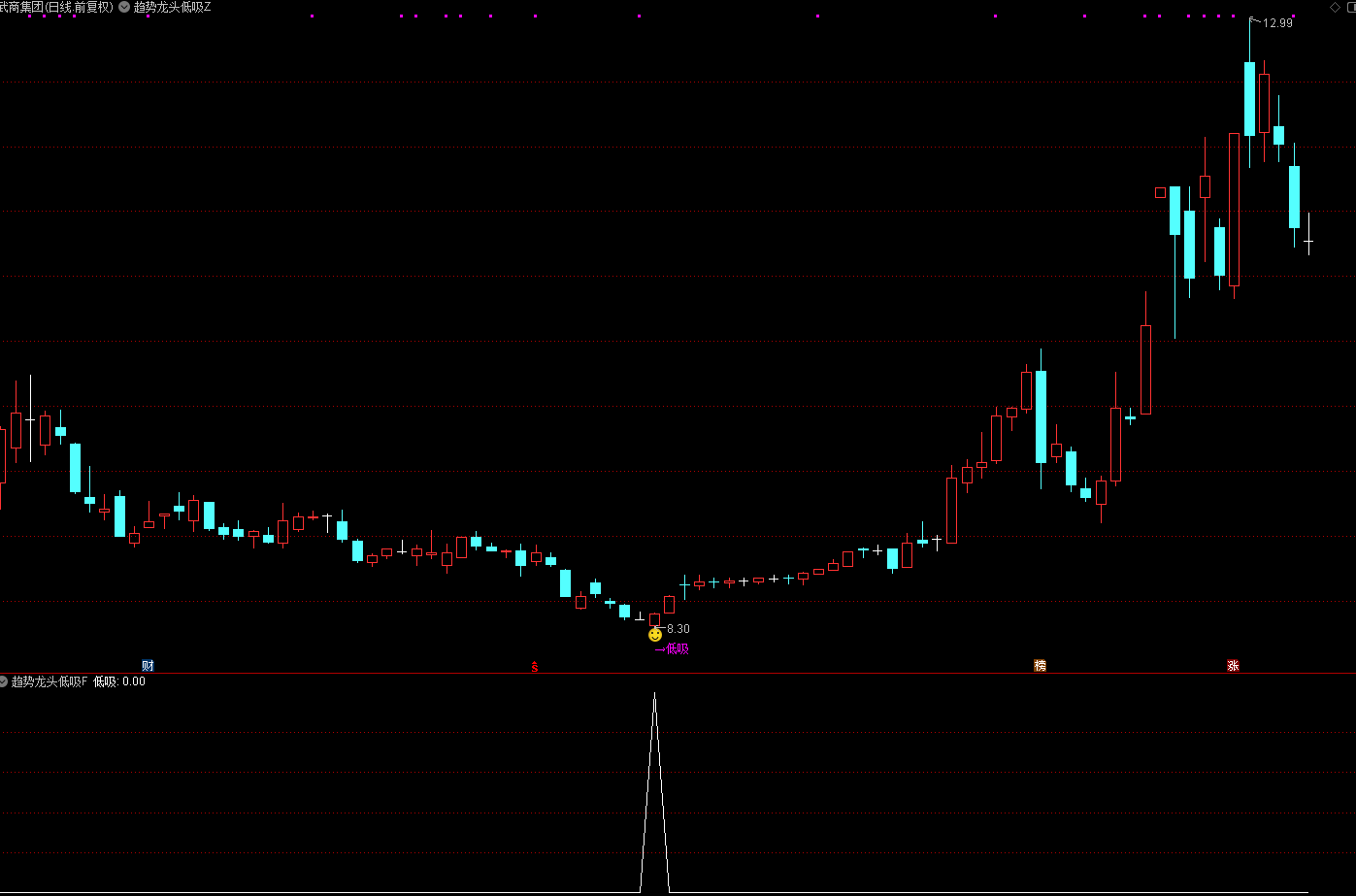Click the red candlestick at the 8.30 low
This screenshot has height=896, width=1356.
[x=654, y=619]
